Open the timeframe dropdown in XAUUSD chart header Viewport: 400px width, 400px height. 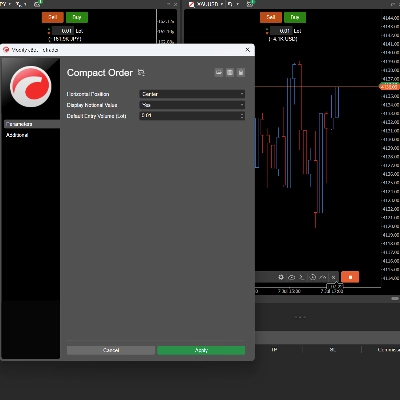pos(233,4)
